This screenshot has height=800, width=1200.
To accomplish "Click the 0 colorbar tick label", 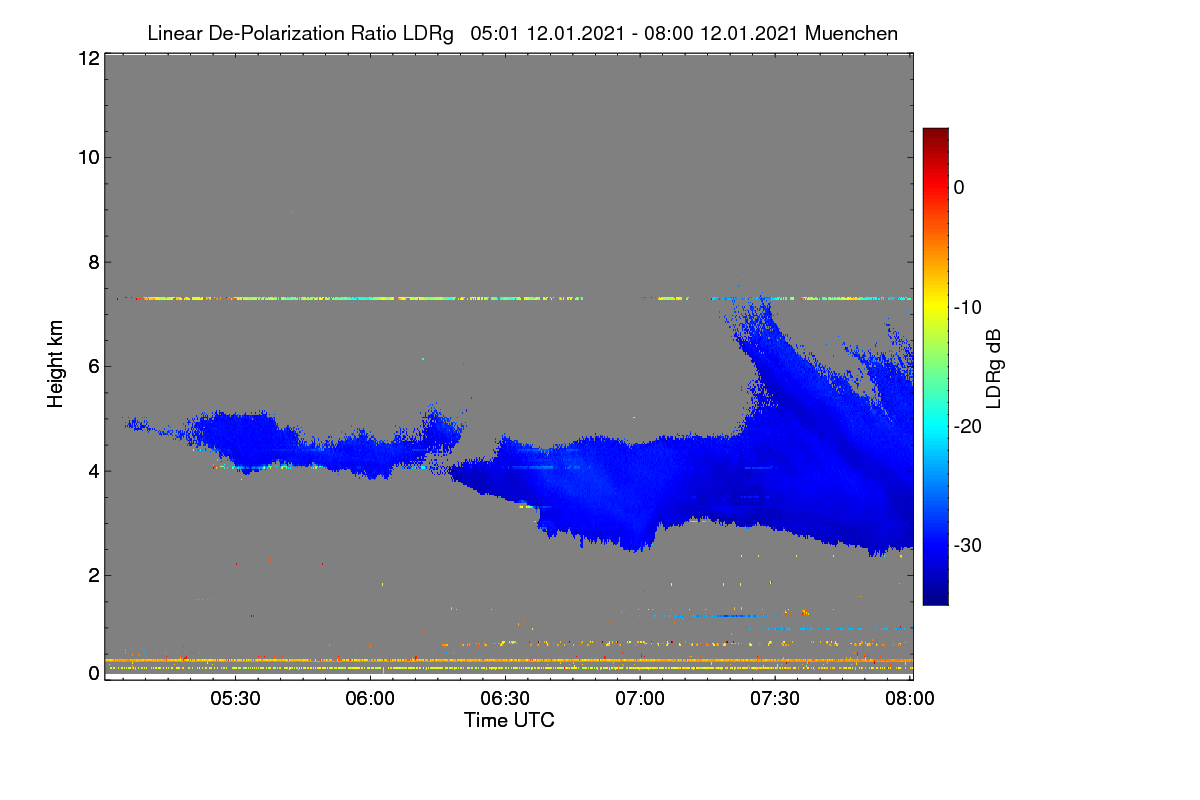I will pos(960,188).
